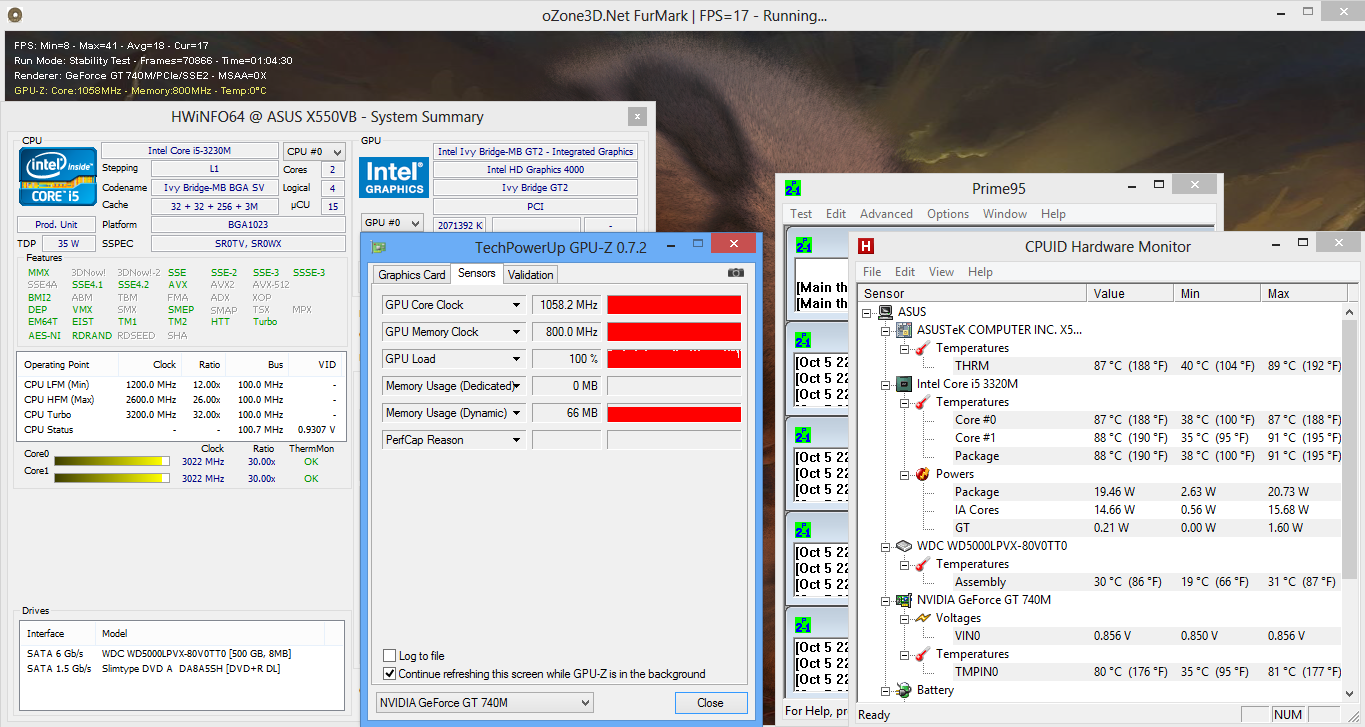Viewport: 1365px width, 727px height.
Task: Click the thermometer icon under ASUSTeK Temperatures
Action: click(x=922, y=348)
